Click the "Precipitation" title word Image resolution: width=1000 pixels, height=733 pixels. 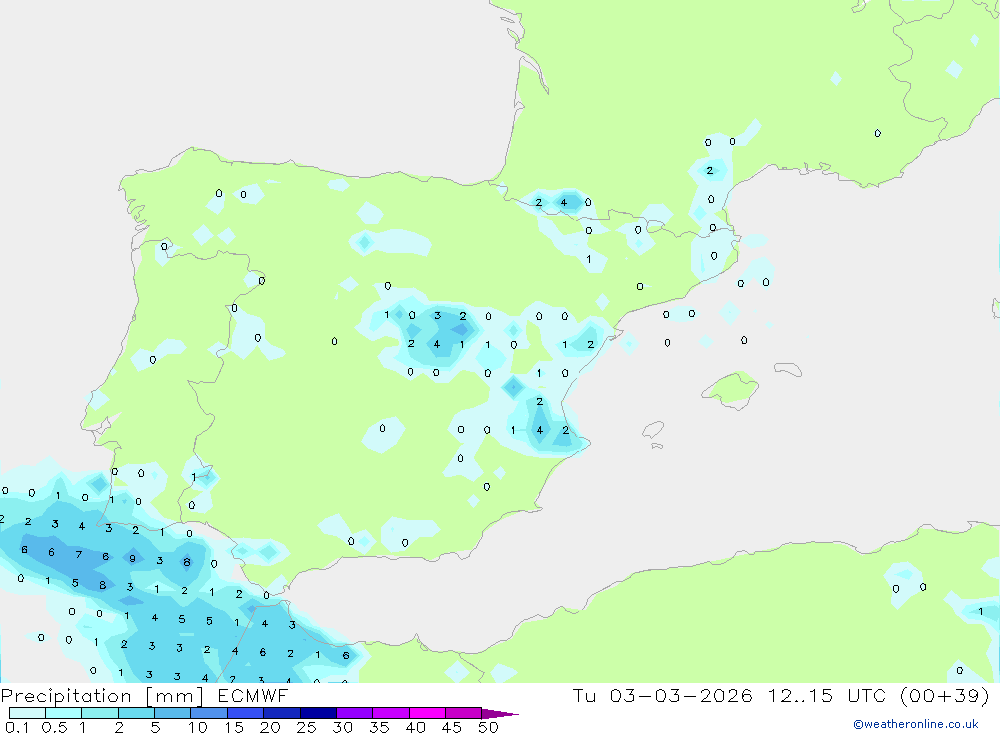(66, 696)
